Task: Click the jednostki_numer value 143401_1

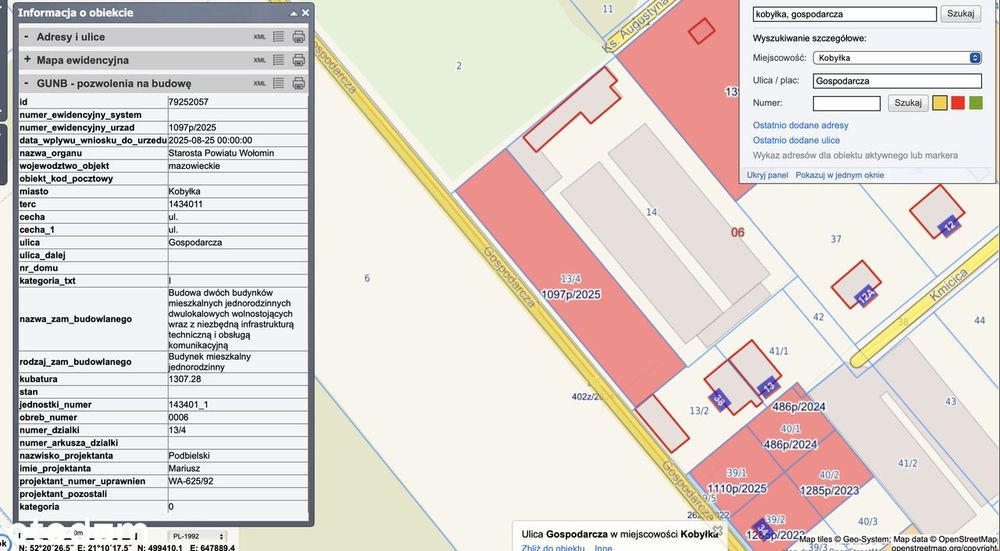Action: click(x=188, y=404)
